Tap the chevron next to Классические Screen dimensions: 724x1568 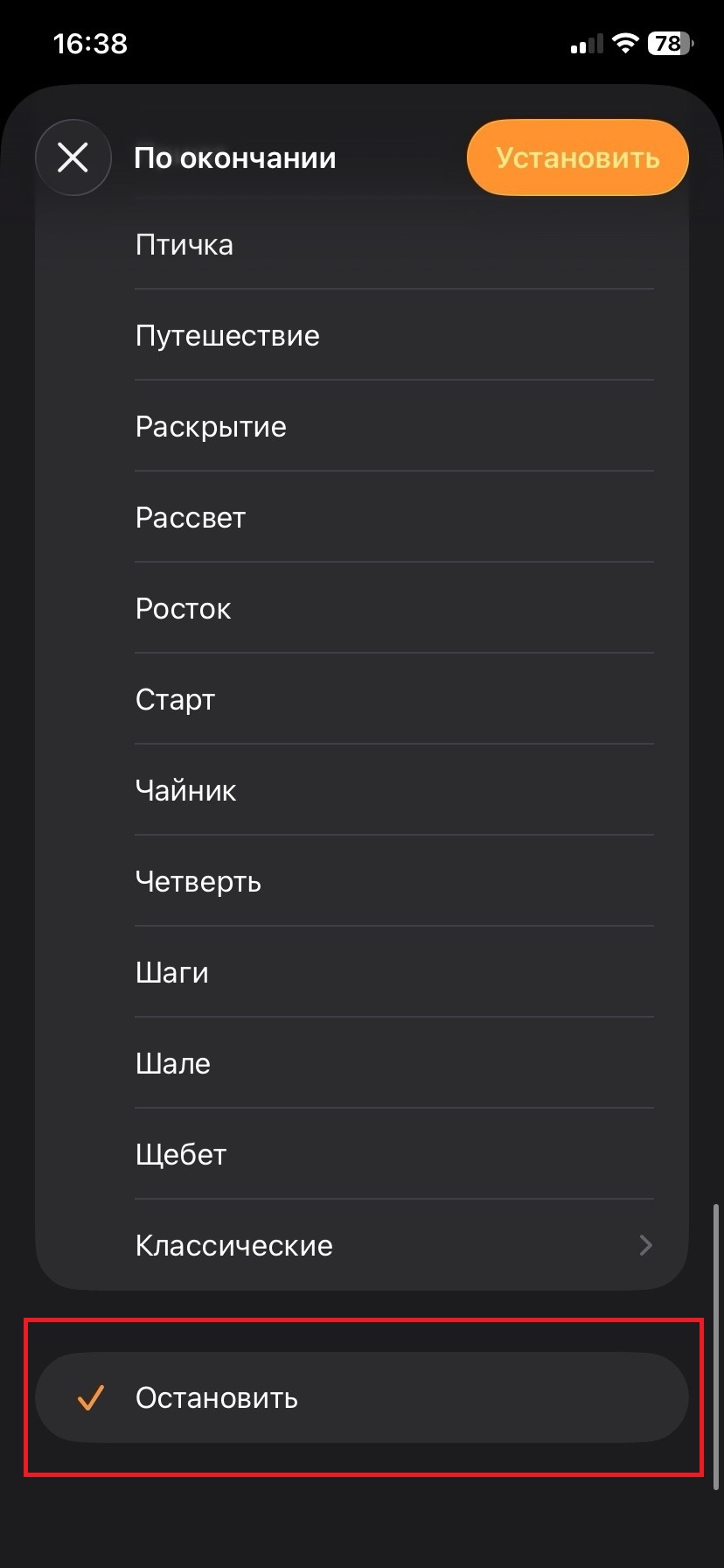tap(645, 1245)
